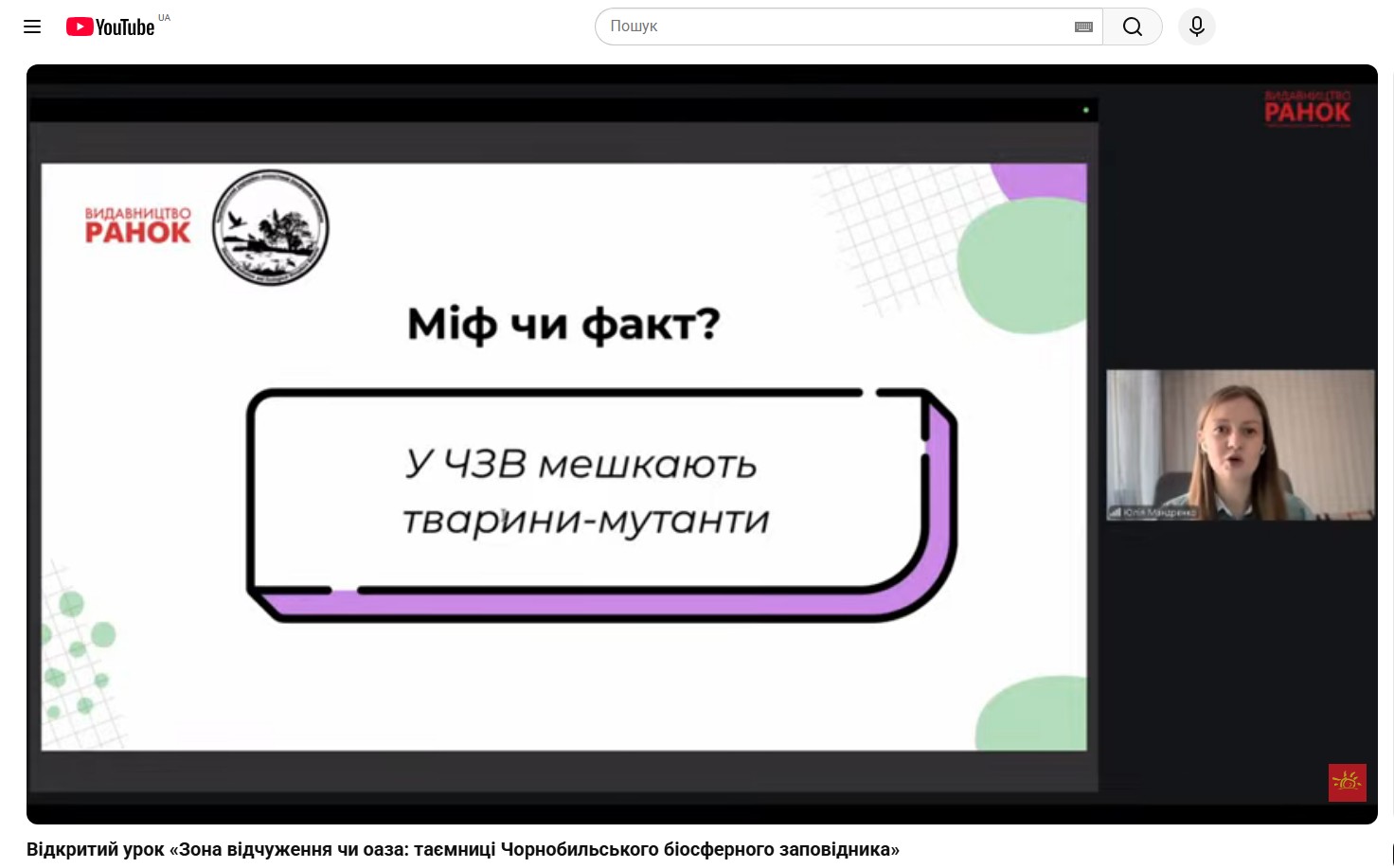Screen dimensions: 1394x868
Task: Click the purple shape in slide corner
Action: [1042, 180]
